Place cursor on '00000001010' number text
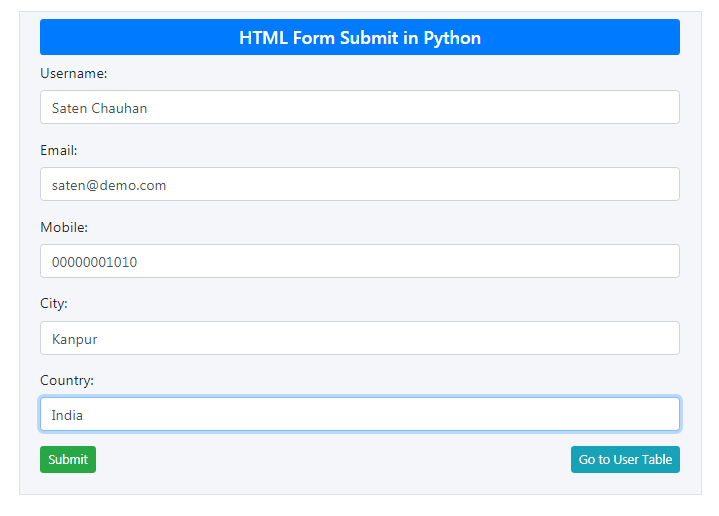 click(x=94, y=262)
